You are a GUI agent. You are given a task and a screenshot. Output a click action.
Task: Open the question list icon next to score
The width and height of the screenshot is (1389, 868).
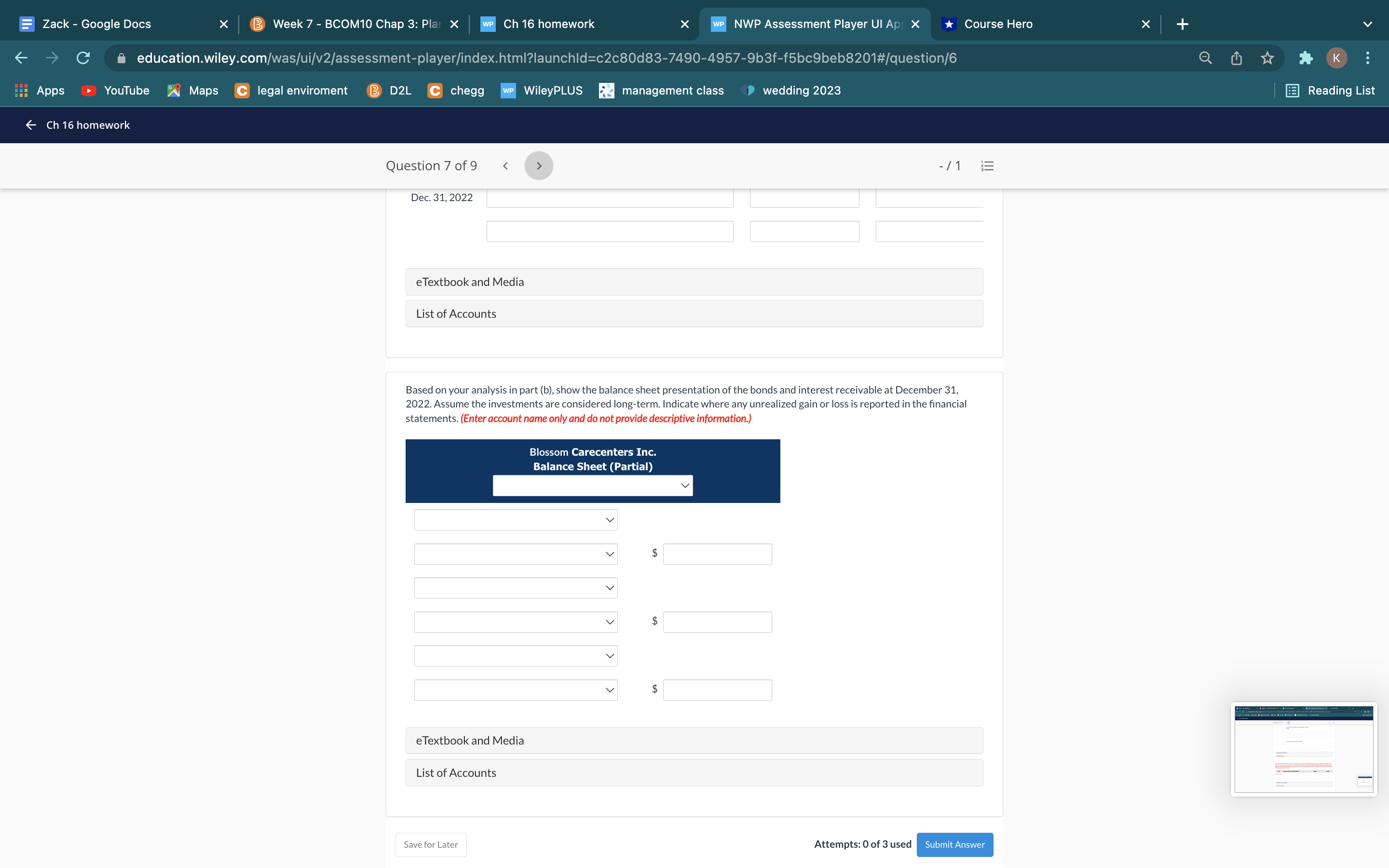pos(987,166)
